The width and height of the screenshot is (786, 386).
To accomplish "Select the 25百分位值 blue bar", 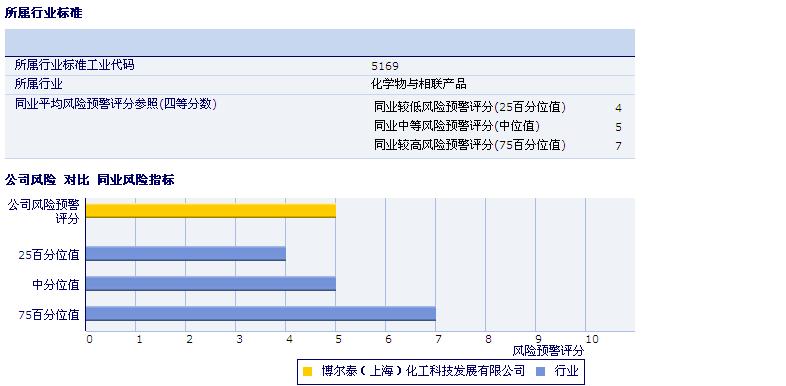I will coord(185,254).
